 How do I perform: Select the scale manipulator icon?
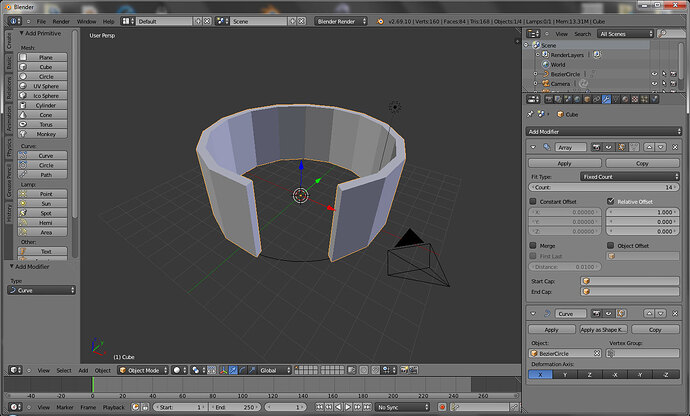252,370
